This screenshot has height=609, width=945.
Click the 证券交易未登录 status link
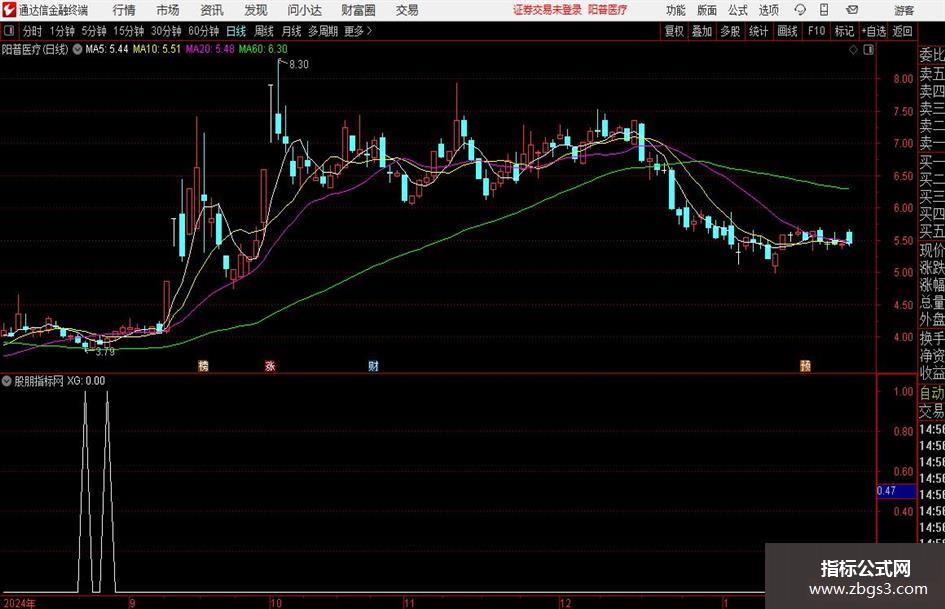[x=548, y=10]
